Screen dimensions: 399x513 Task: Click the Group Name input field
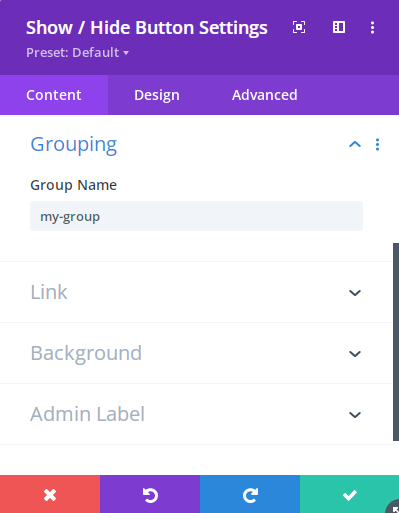[196, 216]
